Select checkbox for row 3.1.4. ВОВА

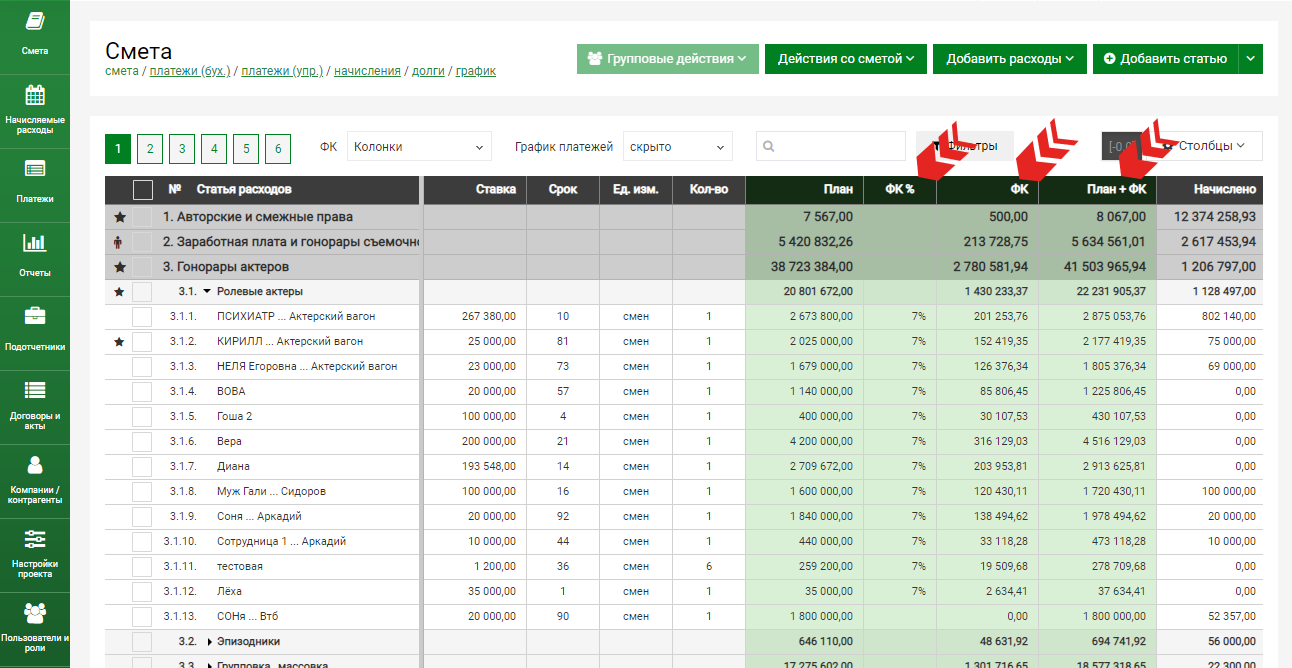(143, 392)
